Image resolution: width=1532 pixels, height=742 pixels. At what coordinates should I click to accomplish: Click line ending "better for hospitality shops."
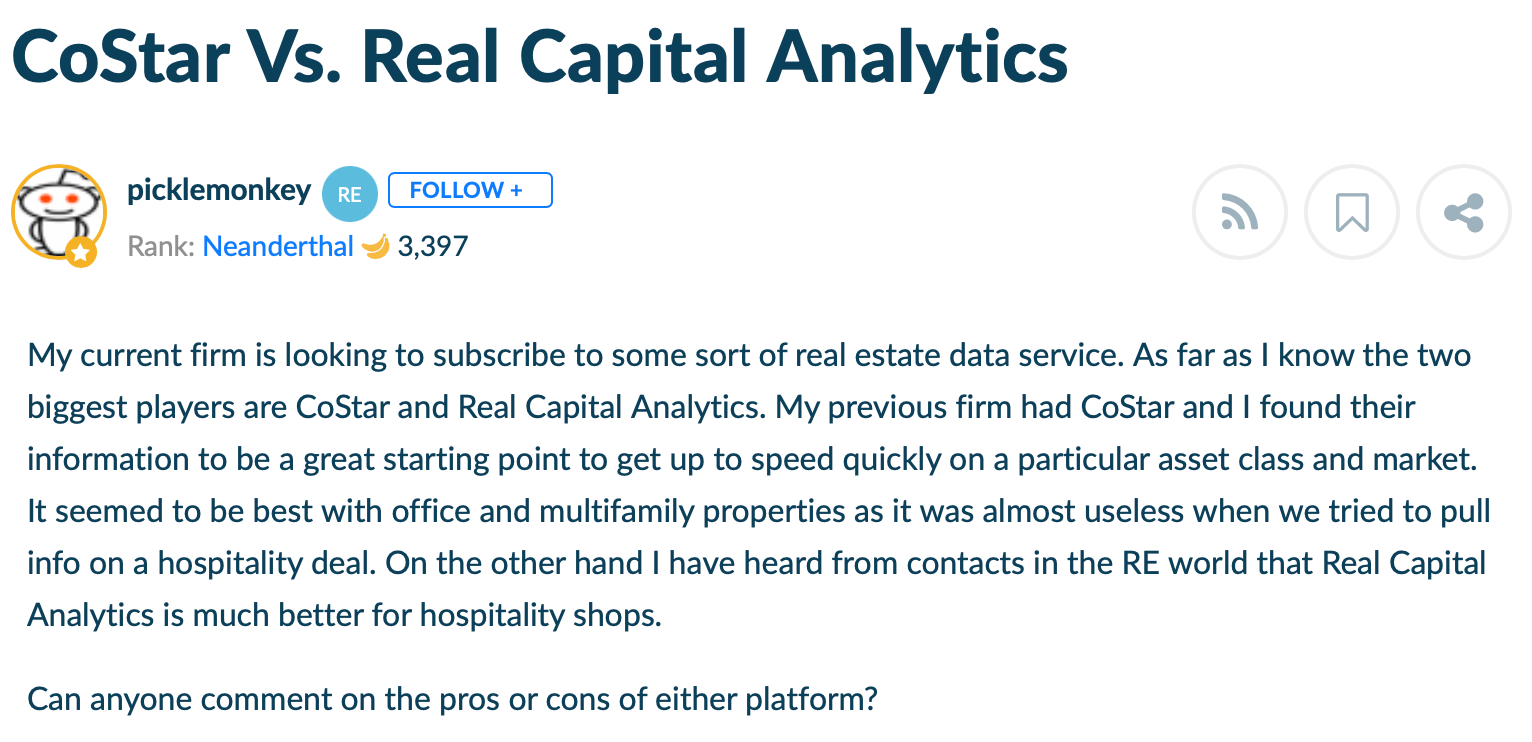(x=344, y=615)
